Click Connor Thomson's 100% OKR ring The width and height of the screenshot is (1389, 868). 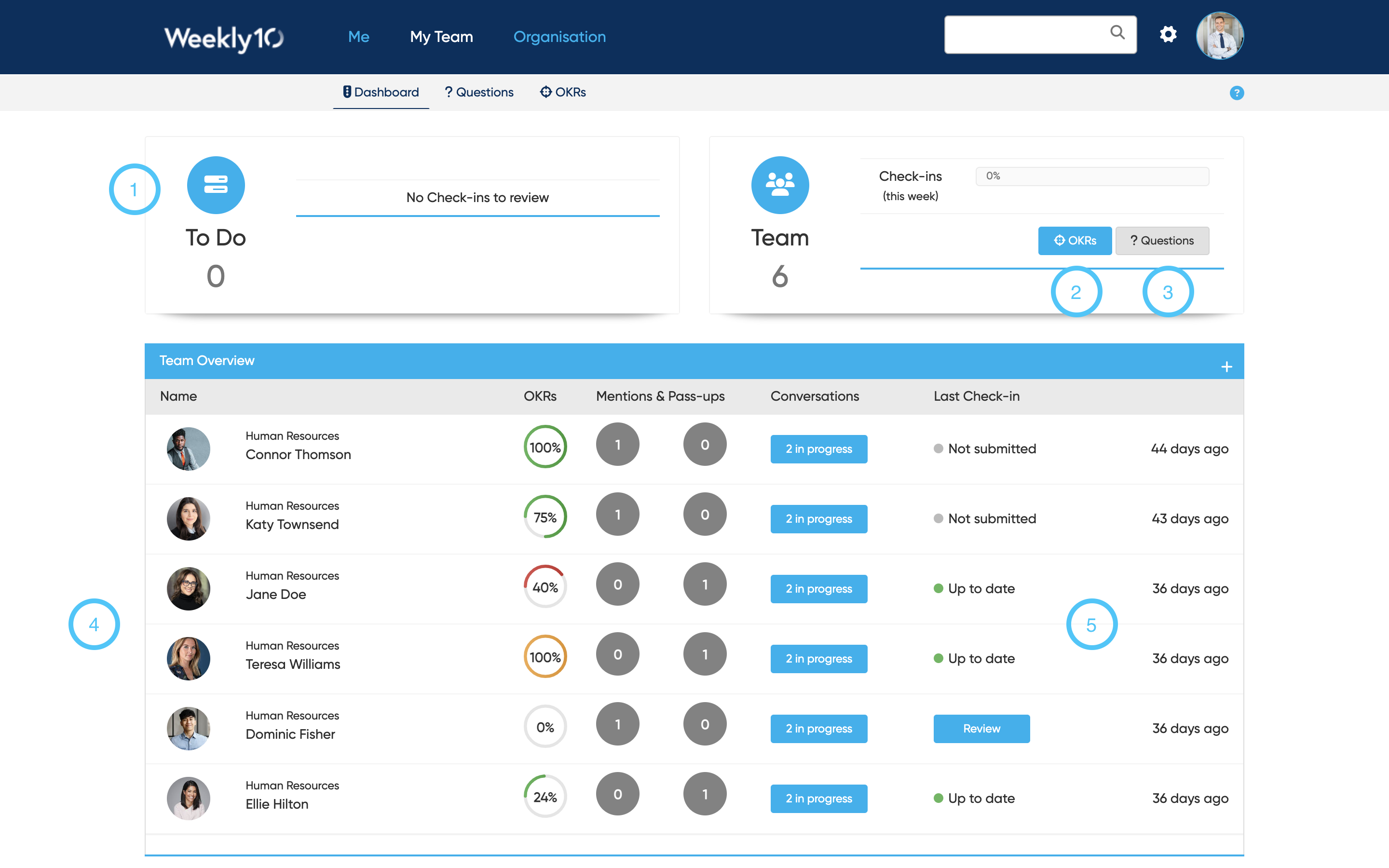pyautogui.click(x=545, y=447)
